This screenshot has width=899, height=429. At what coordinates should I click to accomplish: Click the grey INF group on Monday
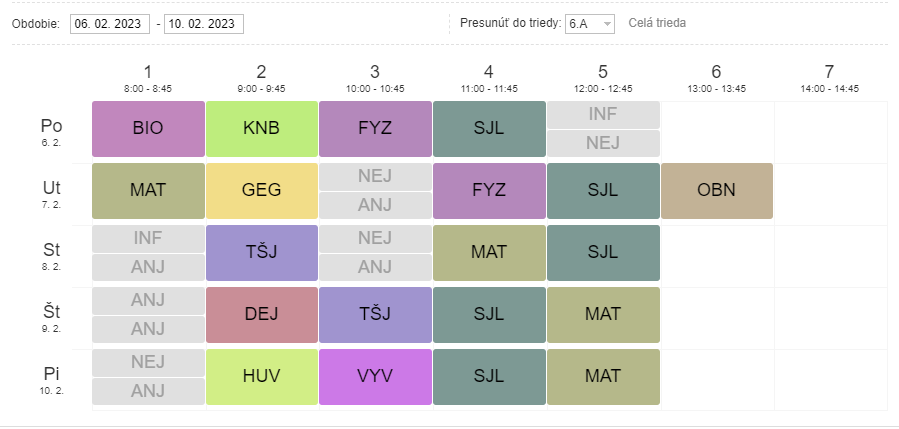(x=603, y=115)
